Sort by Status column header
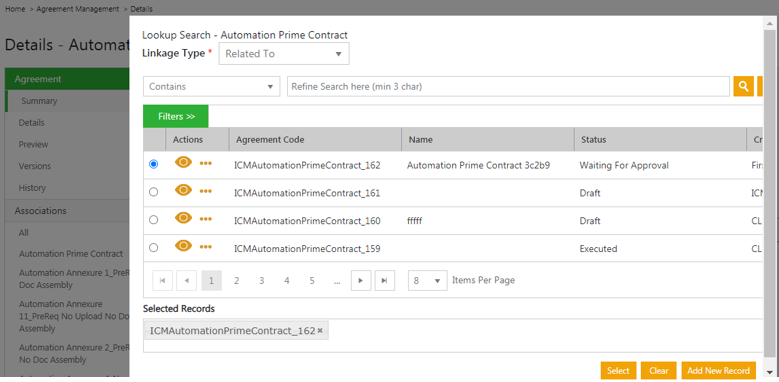The width and height of the screenshot is (779, 382). (x=660, y=140)
